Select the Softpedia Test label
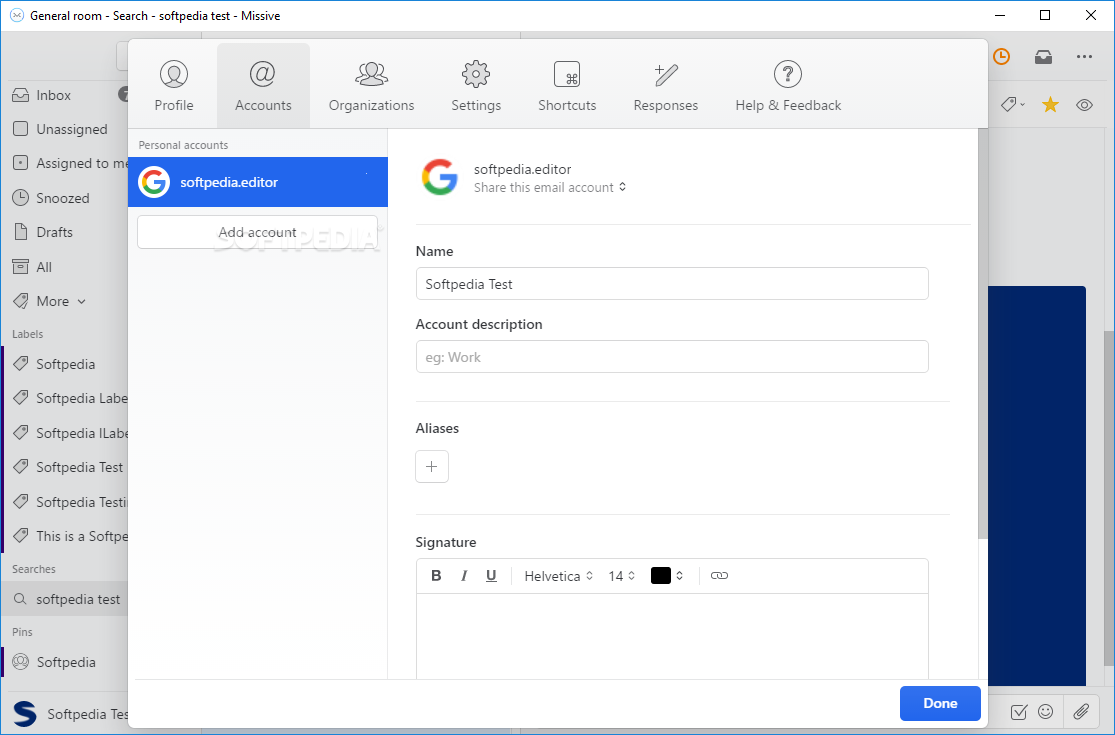Viewport: 1115px width, 735px height. click(x=64, y=467)
